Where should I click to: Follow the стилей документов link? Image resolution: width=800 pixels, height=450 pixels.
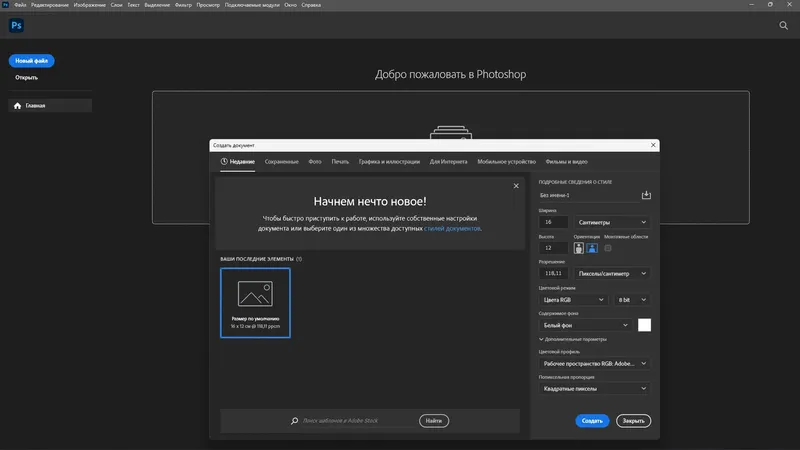point(452,229)
